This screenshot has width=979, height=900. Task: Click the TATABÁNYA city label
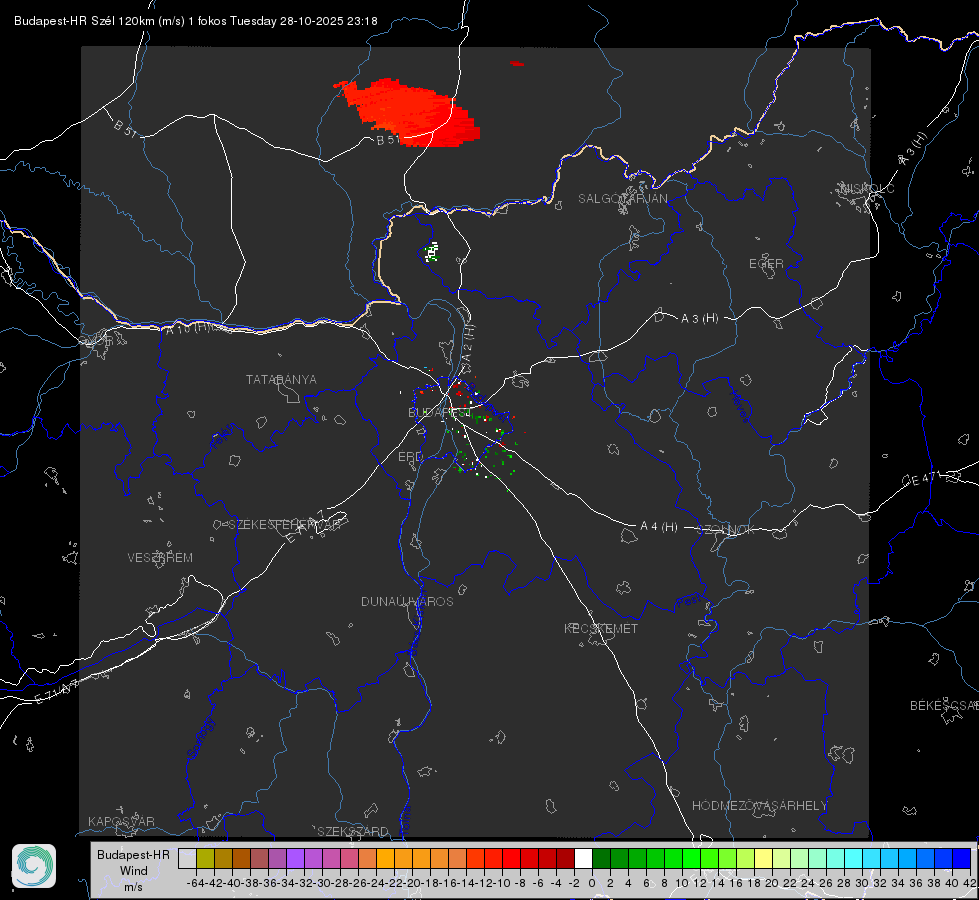coord(281,380)
